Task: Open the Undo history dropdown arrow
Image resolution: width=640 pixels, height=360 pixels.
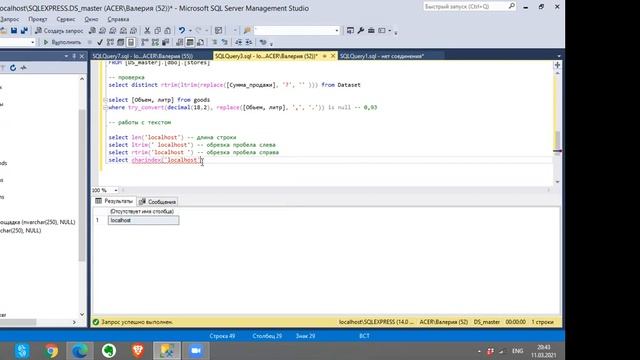Action: (190, 31)
